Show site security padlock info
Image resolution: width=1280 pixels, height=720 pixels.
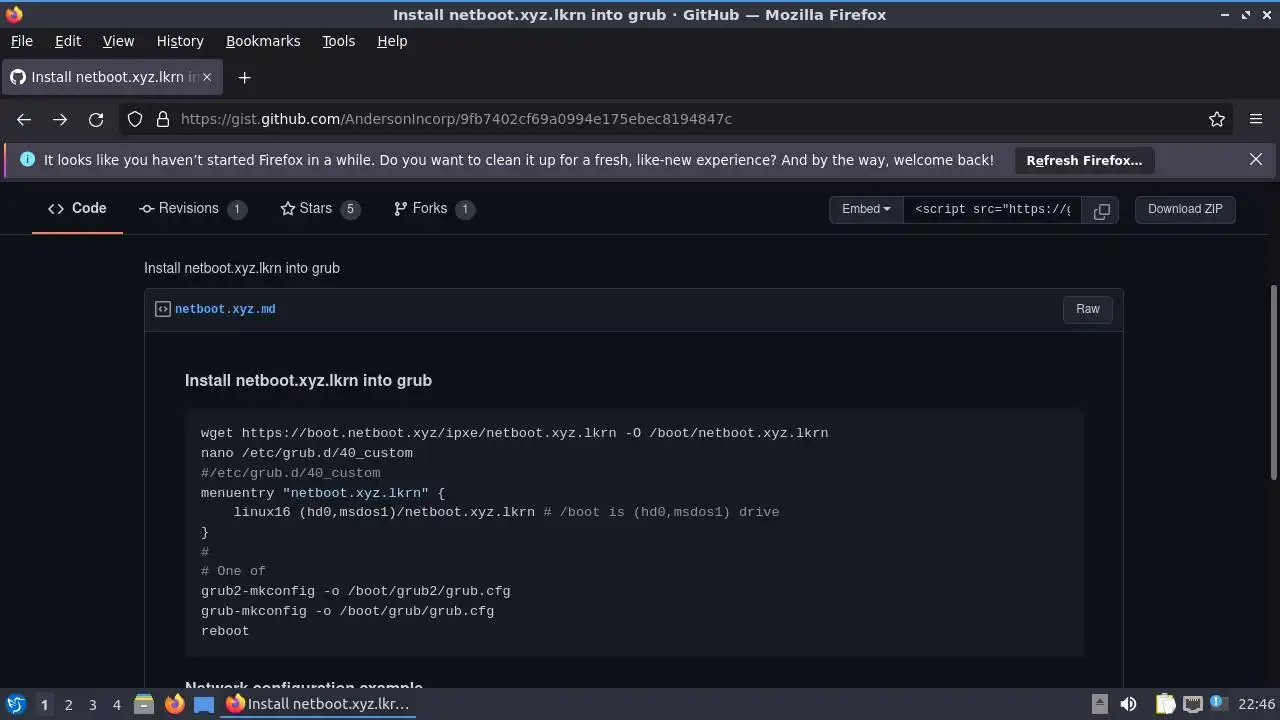[x=163, y=119]
